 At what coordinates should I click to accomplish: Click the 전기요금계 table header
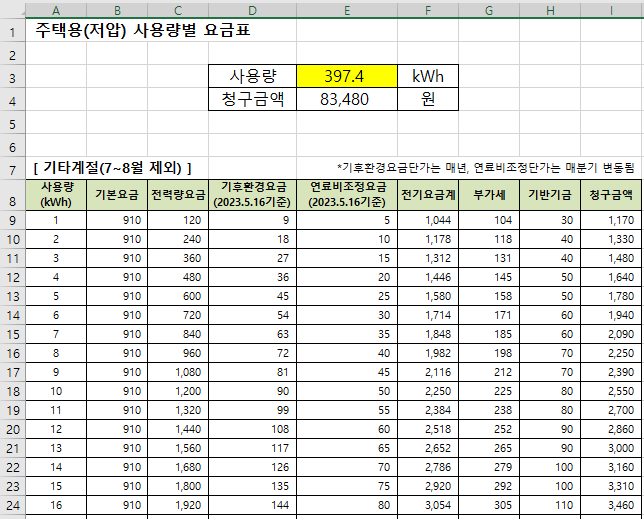click(428, 195)
